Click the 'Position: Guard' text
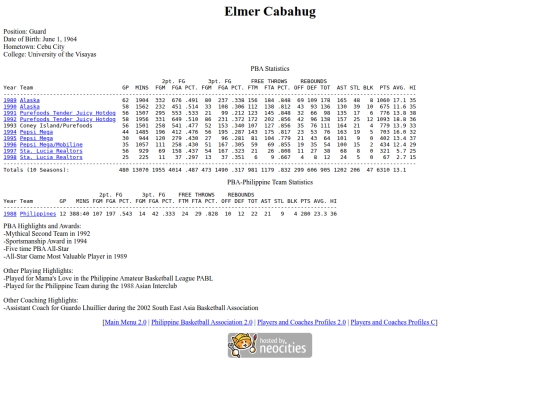Viewport: 540px width, 405px height. click(25, 31)
